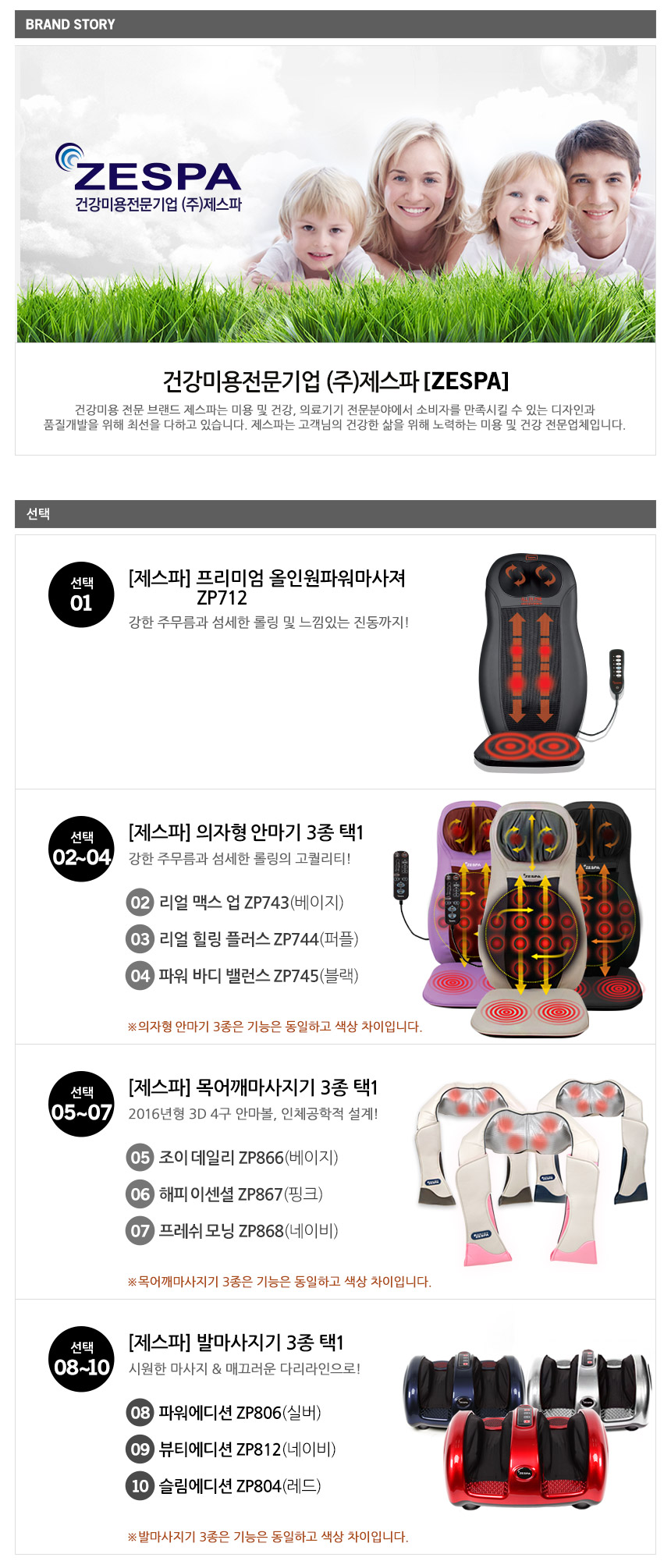Select the black 선택 01 circle badge
Viewport: 671px width, 1568px height.
[x=81, y=594]
